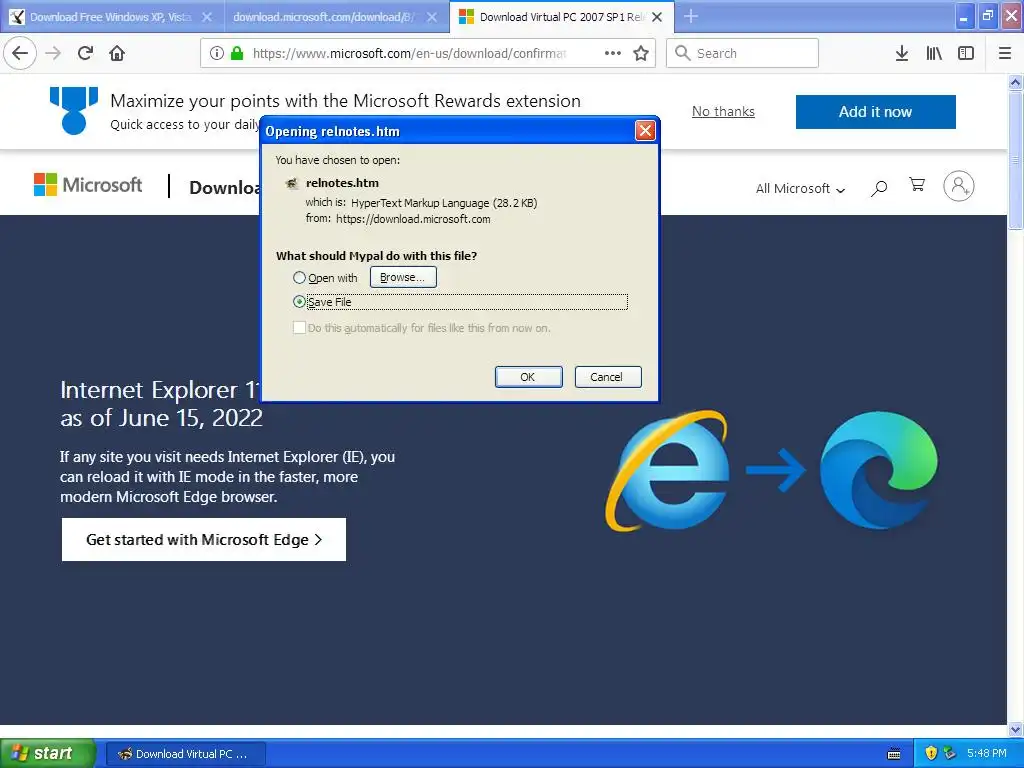
Task: Go back with the browser back arrow
Action: click(20, 53)
